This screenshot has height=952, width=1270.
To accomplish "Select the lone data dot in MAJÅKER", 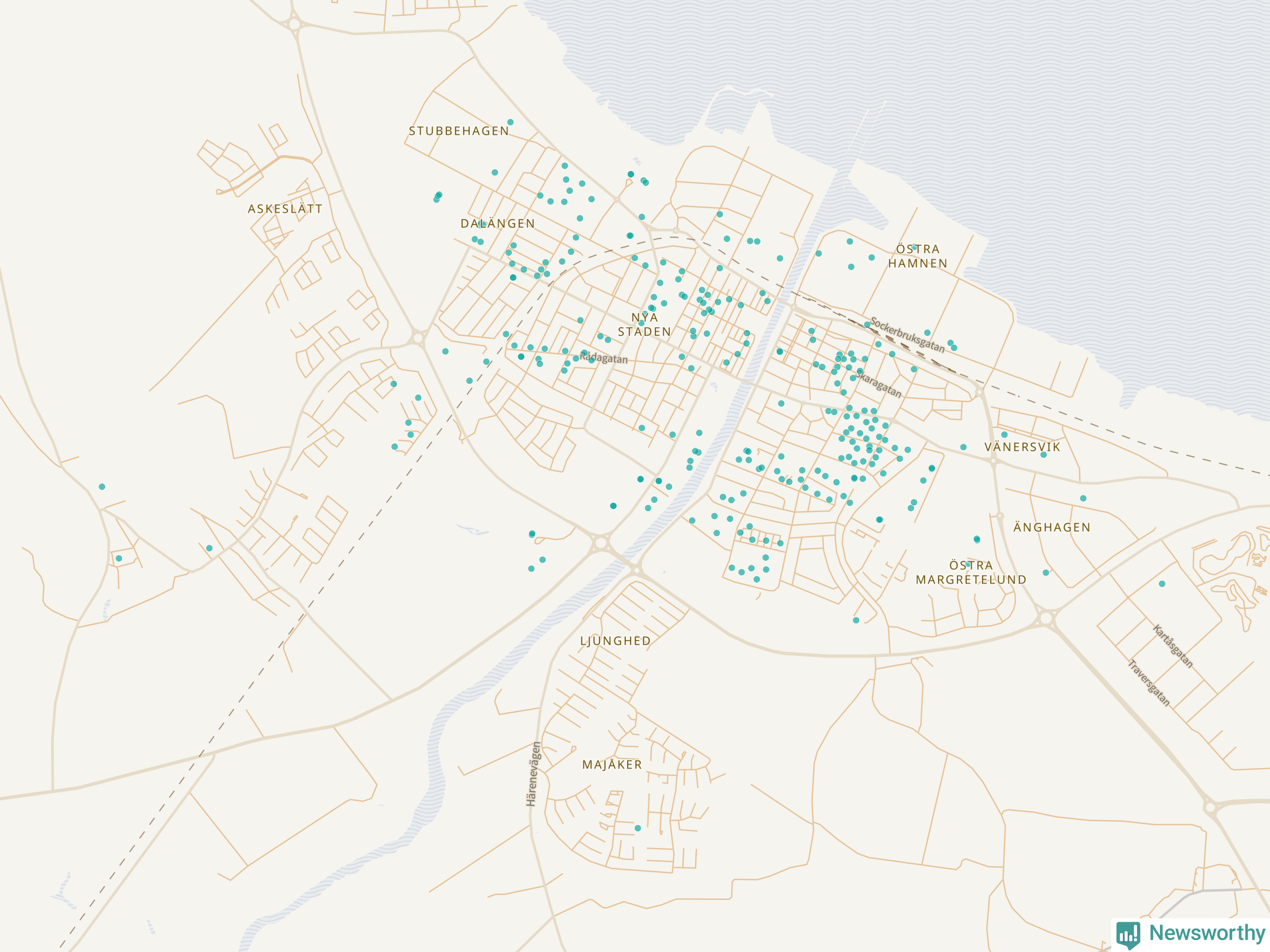I will coord(637,828).
